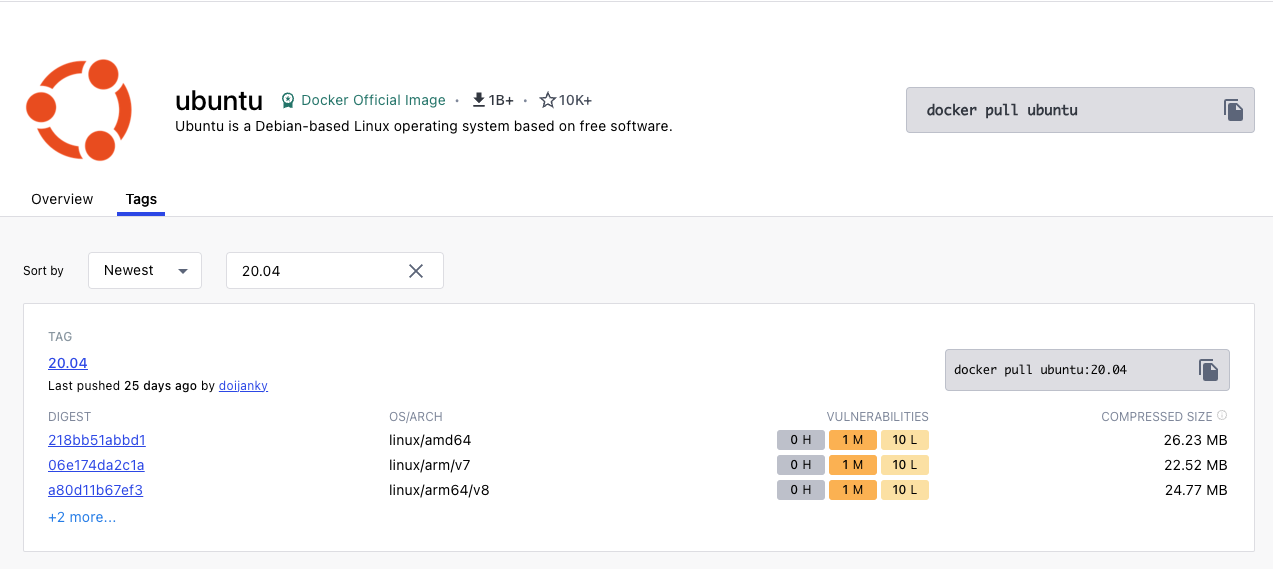Image resolution: width=1273 pixels, height=569 pixels.
Task: Open the Sort by Newest dropdown
Action: (145, 271)
